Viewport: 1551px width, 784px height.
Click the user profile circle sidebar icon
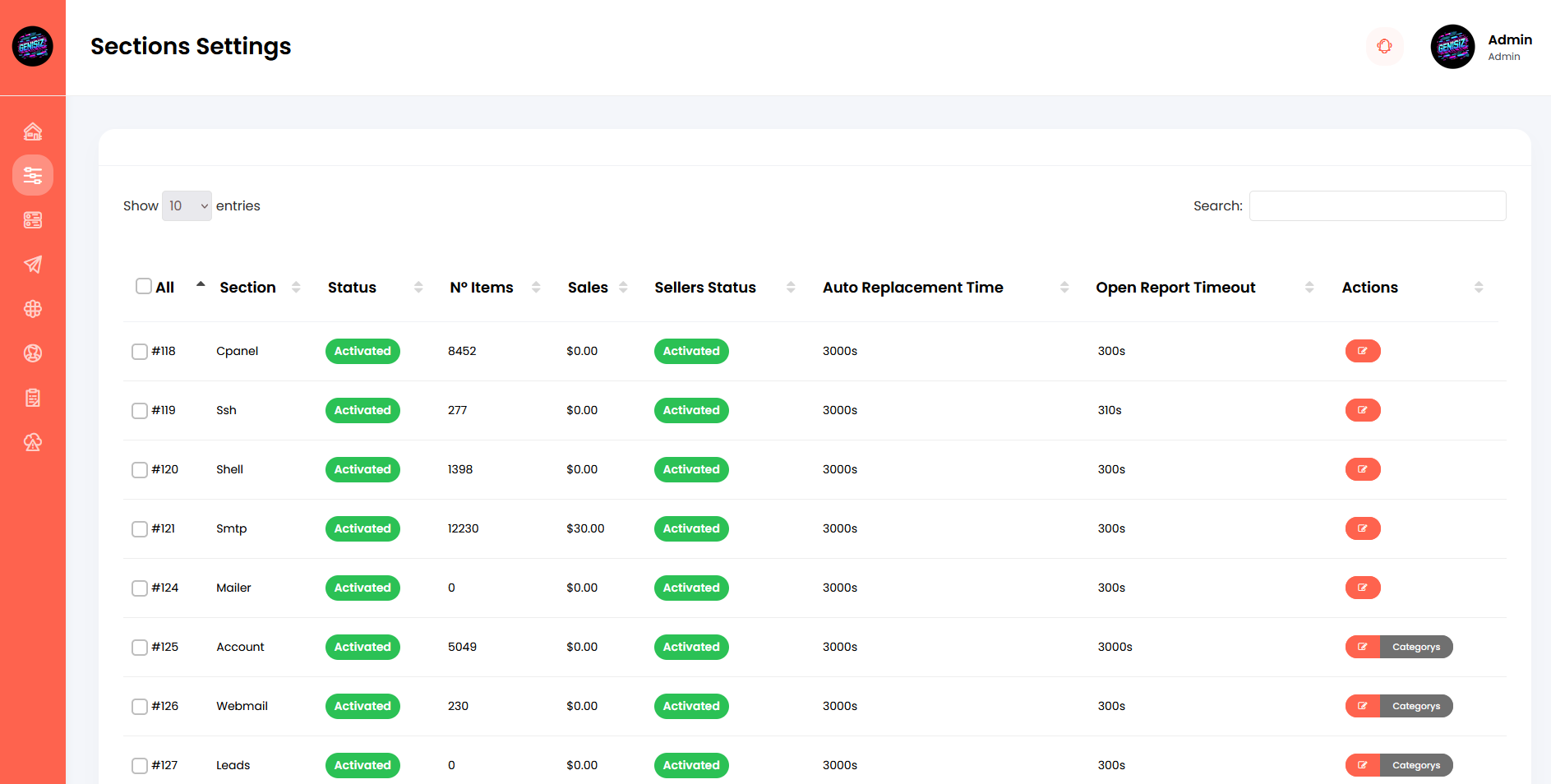point(33,353)
